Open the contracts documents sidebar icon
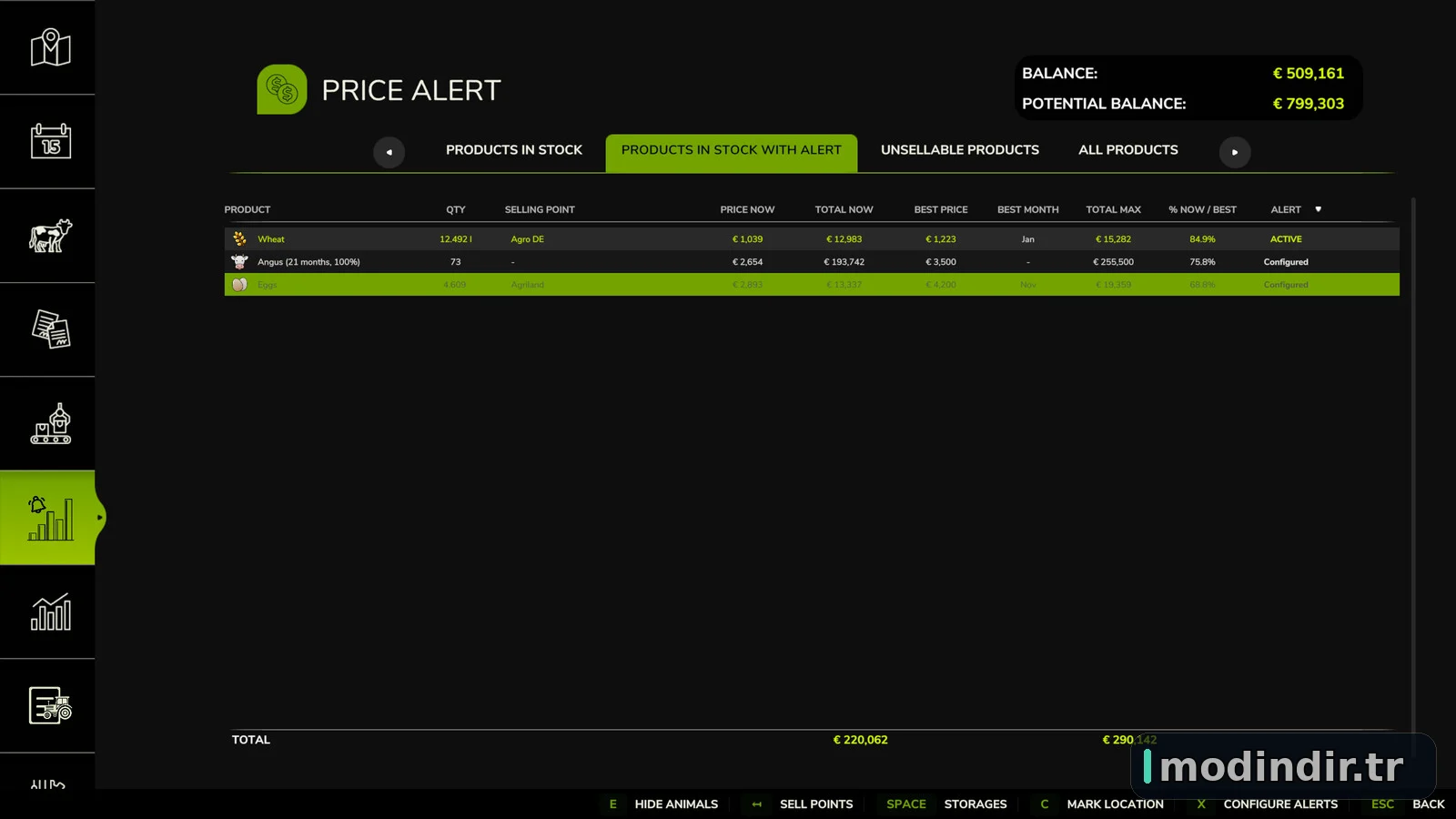The width and height of the screenshot is (1456, 819). tap(50, 329)
